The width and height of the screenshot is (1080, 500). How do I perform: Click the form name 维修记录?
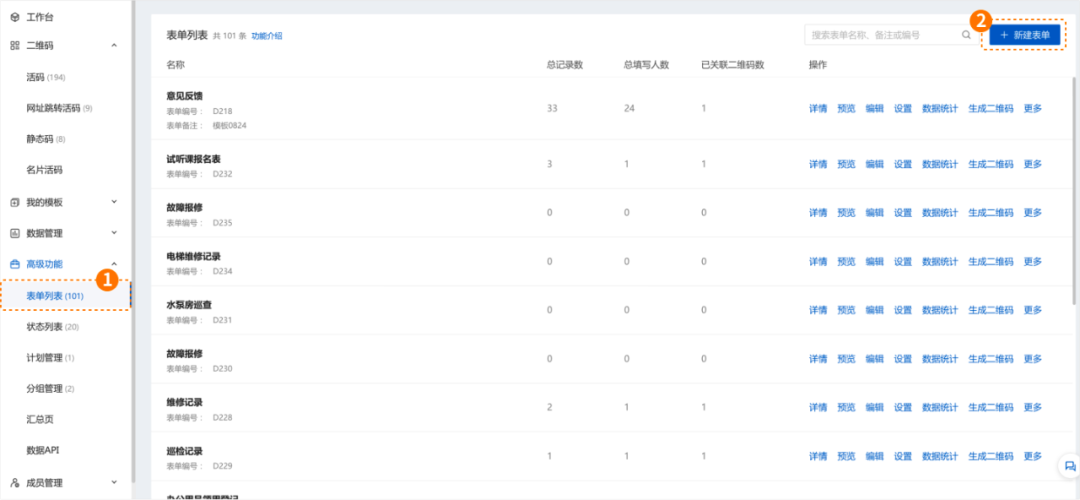coord(184,402)
